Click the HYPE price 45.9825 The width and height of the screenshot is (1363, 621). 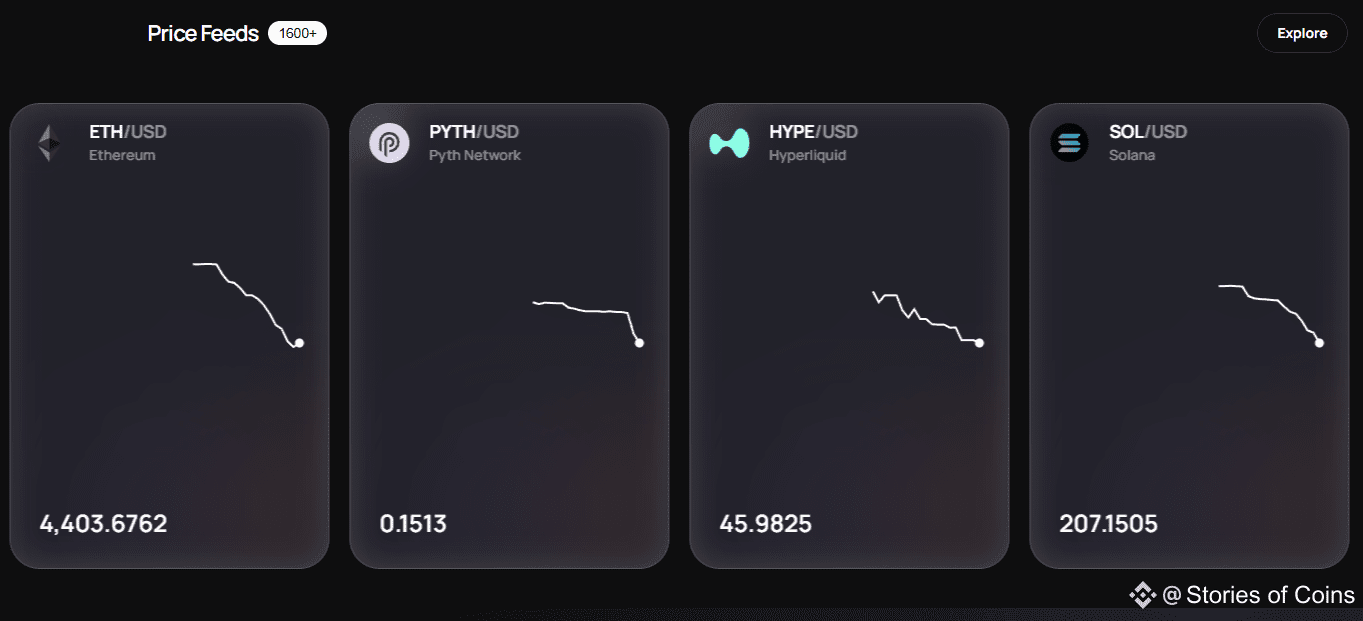765,523
